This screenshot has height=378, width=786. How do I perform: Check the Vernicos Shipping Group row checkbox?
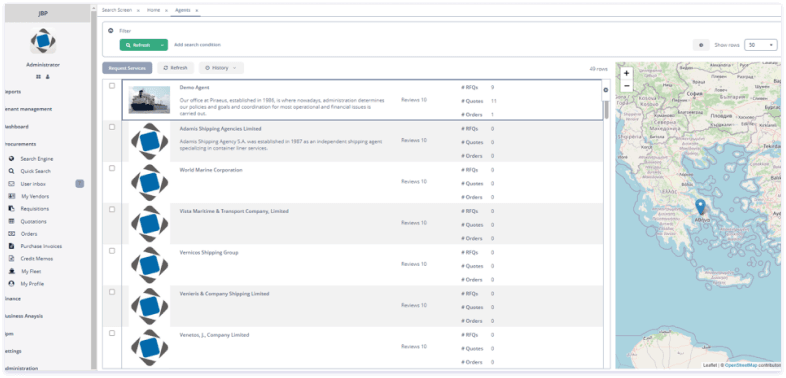[x=112, y=251]
